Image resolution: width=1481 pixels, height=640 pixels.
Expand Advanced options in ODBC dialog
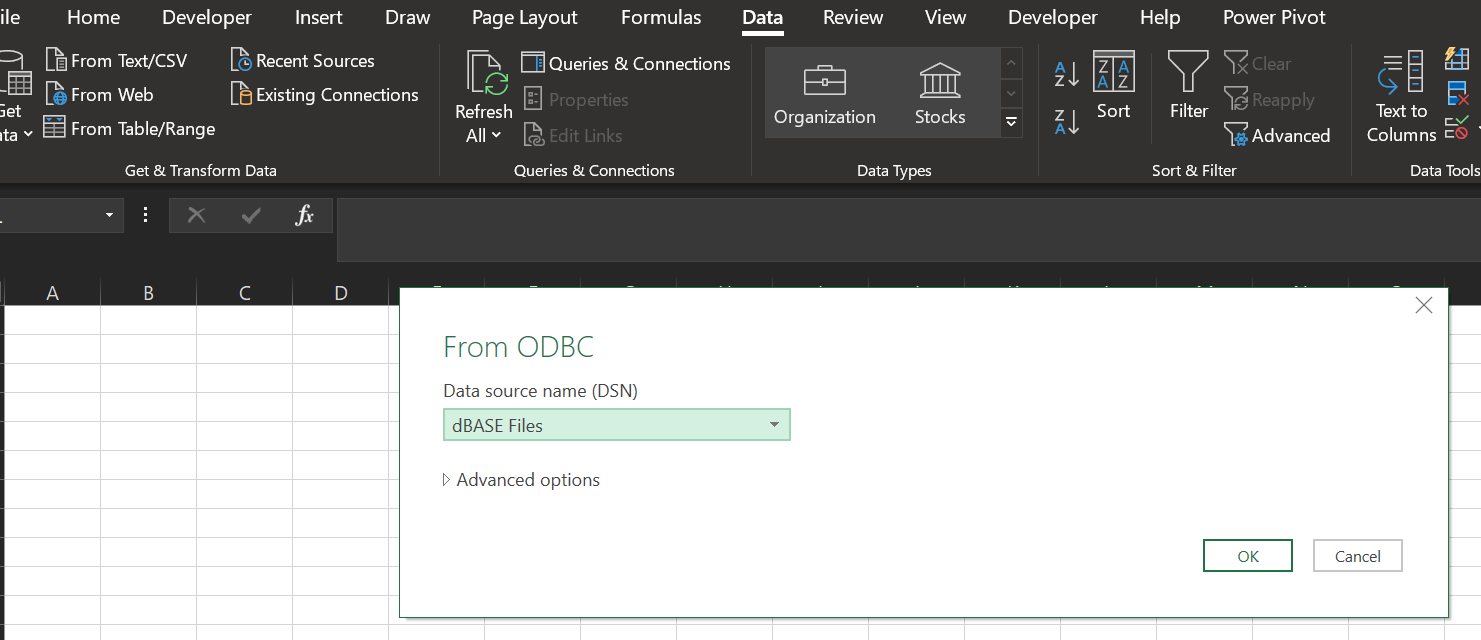point(521,480)
